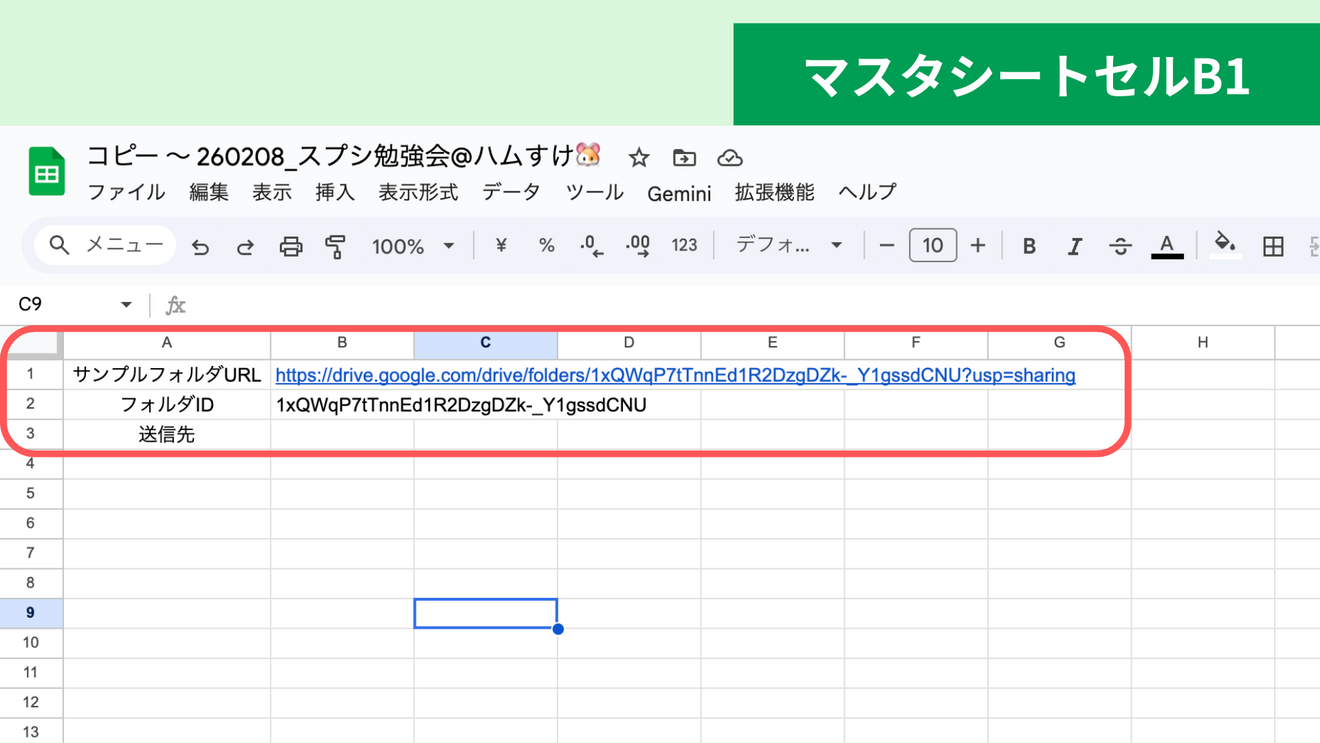Screen dimensions: 1320x743
Task: Select column D header
Action: (x=629, y=343)
